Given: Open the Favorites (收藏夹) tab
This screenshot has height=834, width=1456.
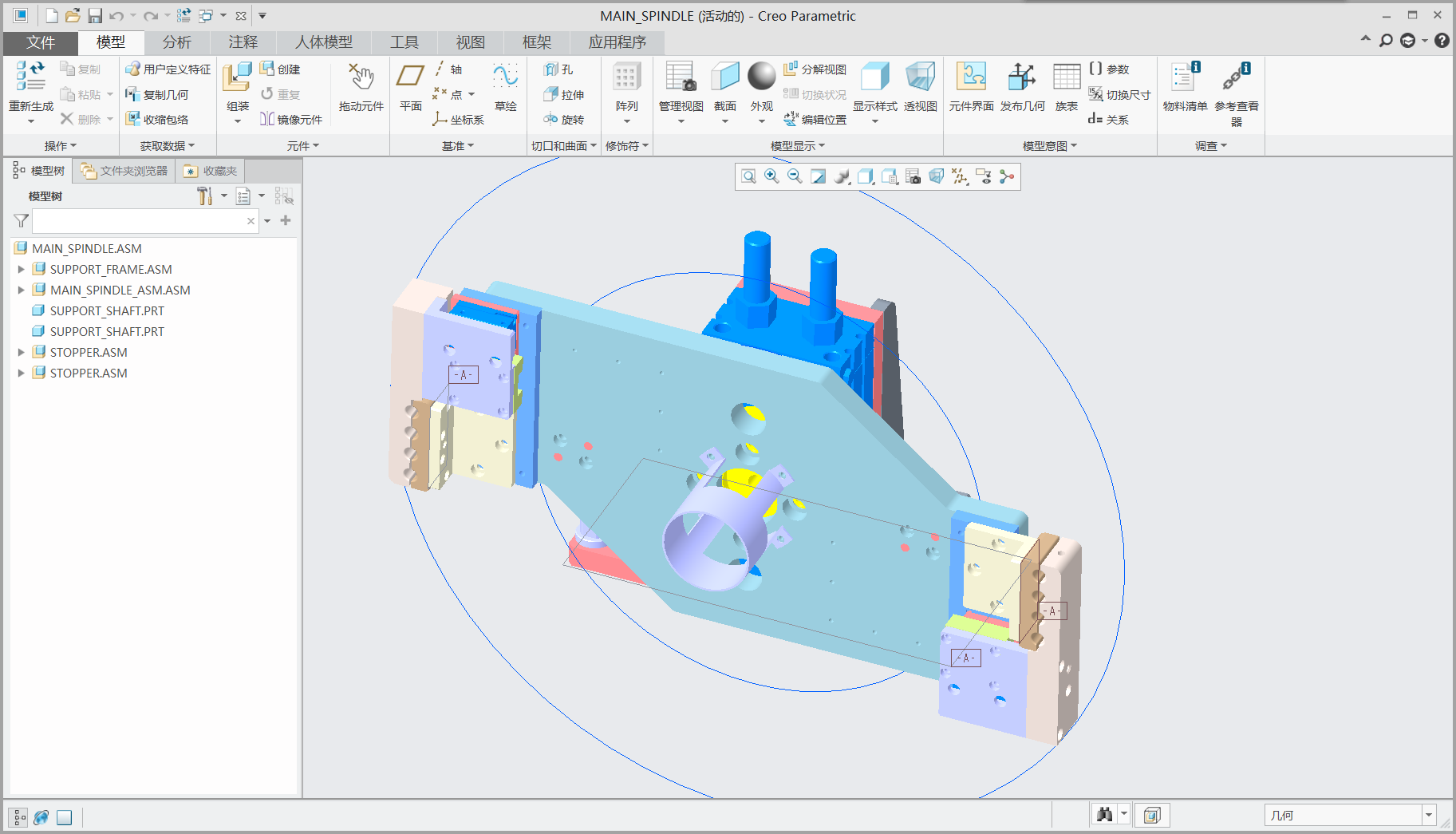Looking at the screenshot, I should (211, 171).
